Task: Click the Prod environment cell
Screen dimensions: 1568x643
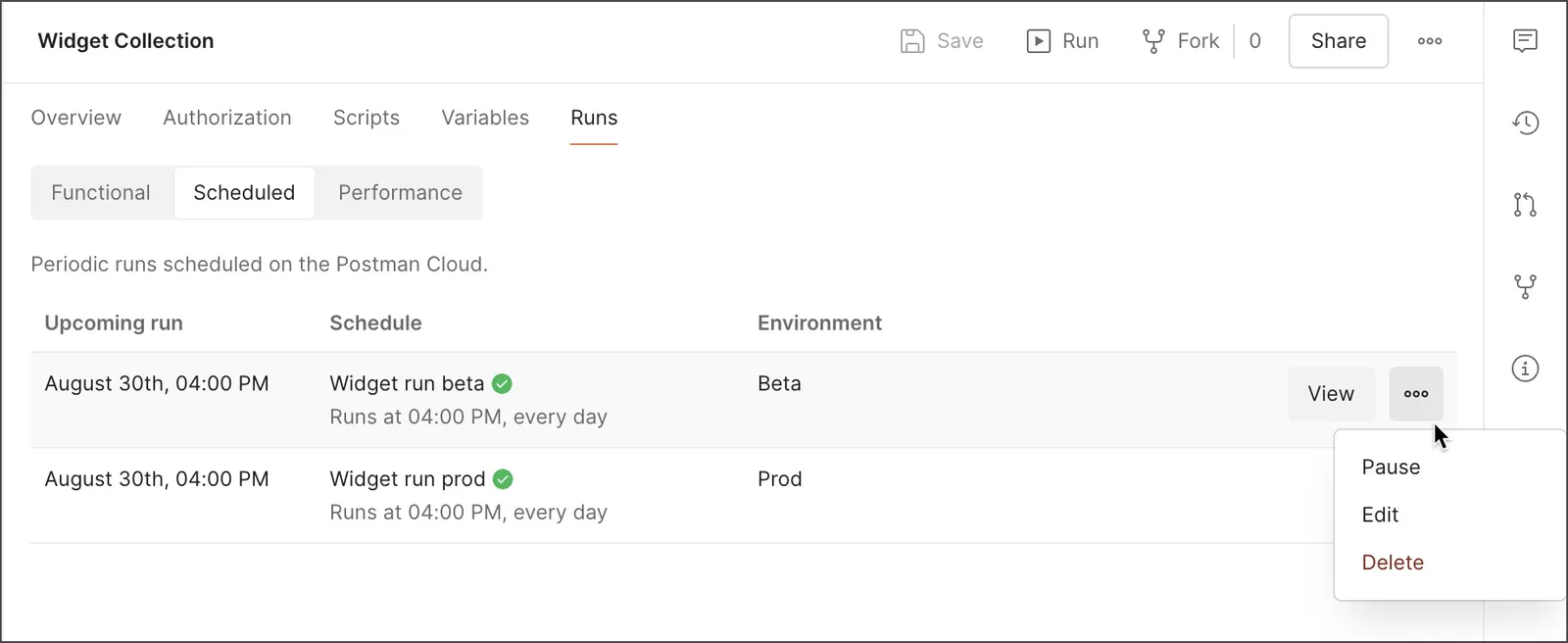Action: 779,479
